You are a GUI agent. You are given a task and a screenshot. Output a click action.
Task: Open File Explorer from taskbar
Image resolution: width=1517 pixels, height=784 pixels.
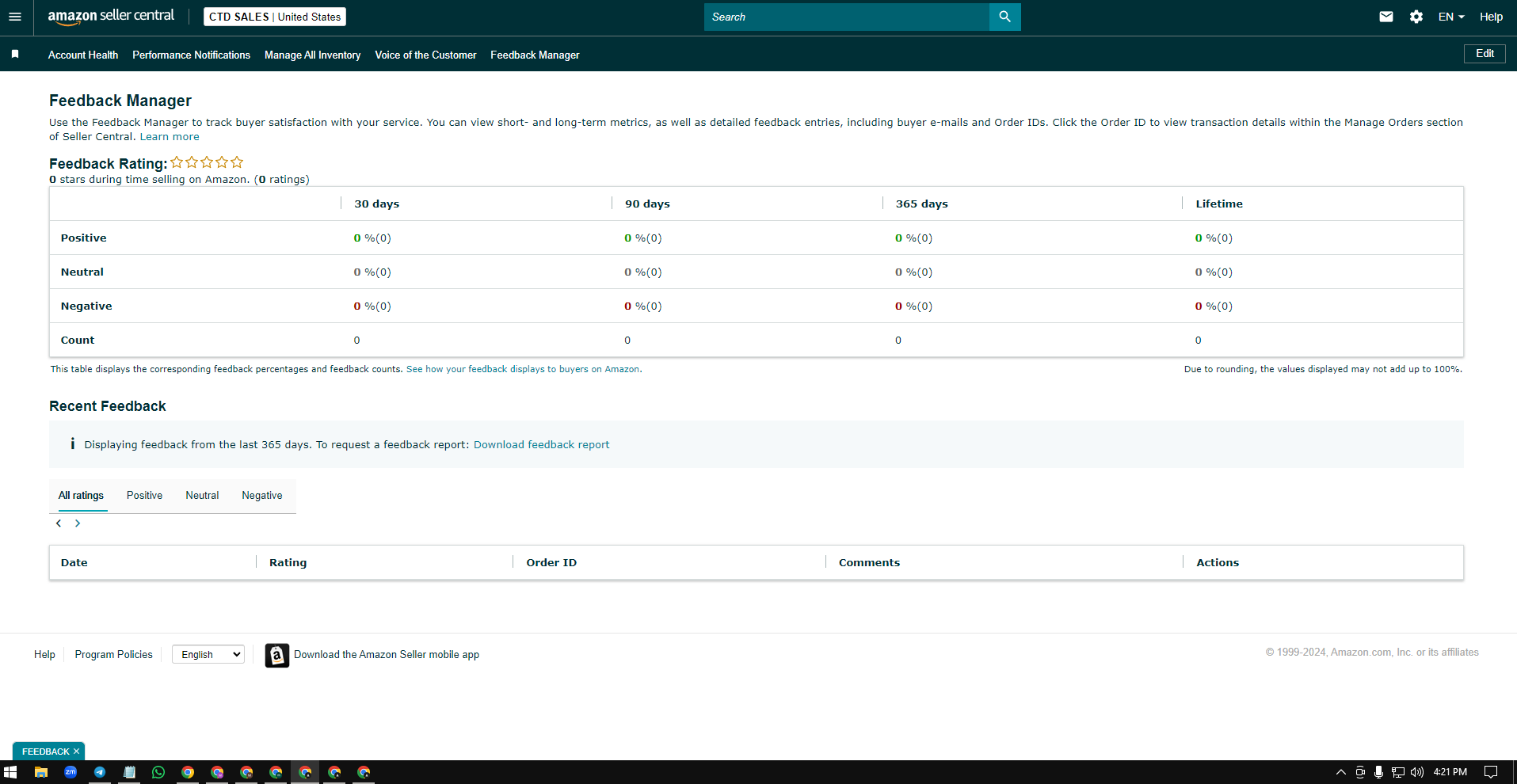(x=41, y=772)
